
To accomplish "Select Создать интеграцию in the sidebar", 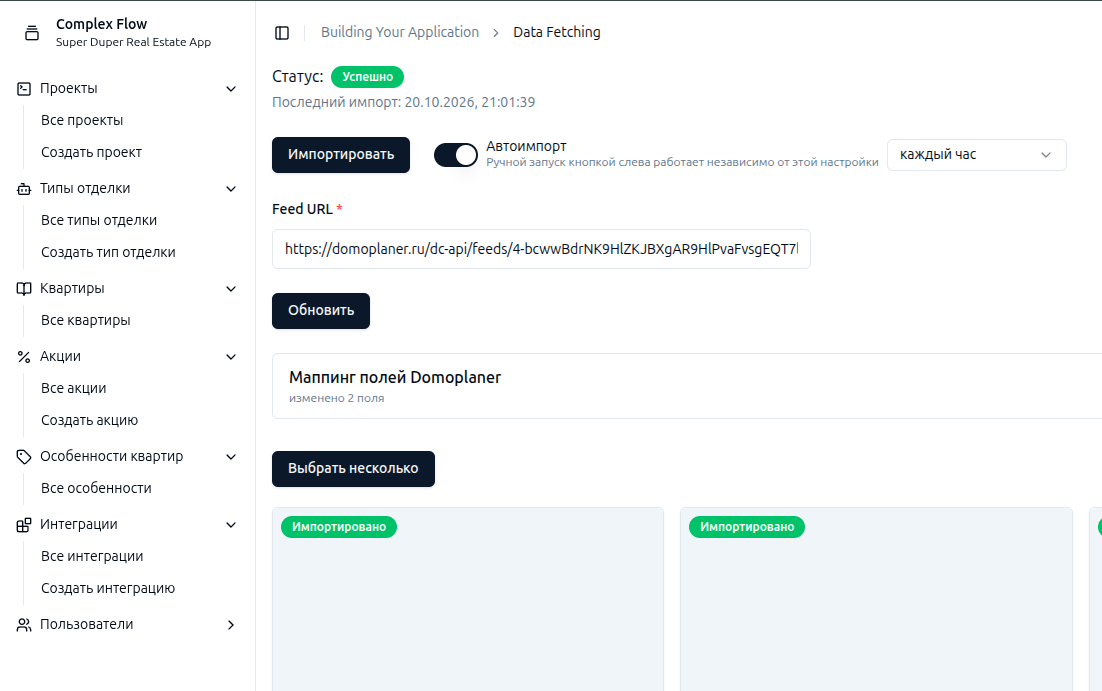I will click(x=108, y=588).
